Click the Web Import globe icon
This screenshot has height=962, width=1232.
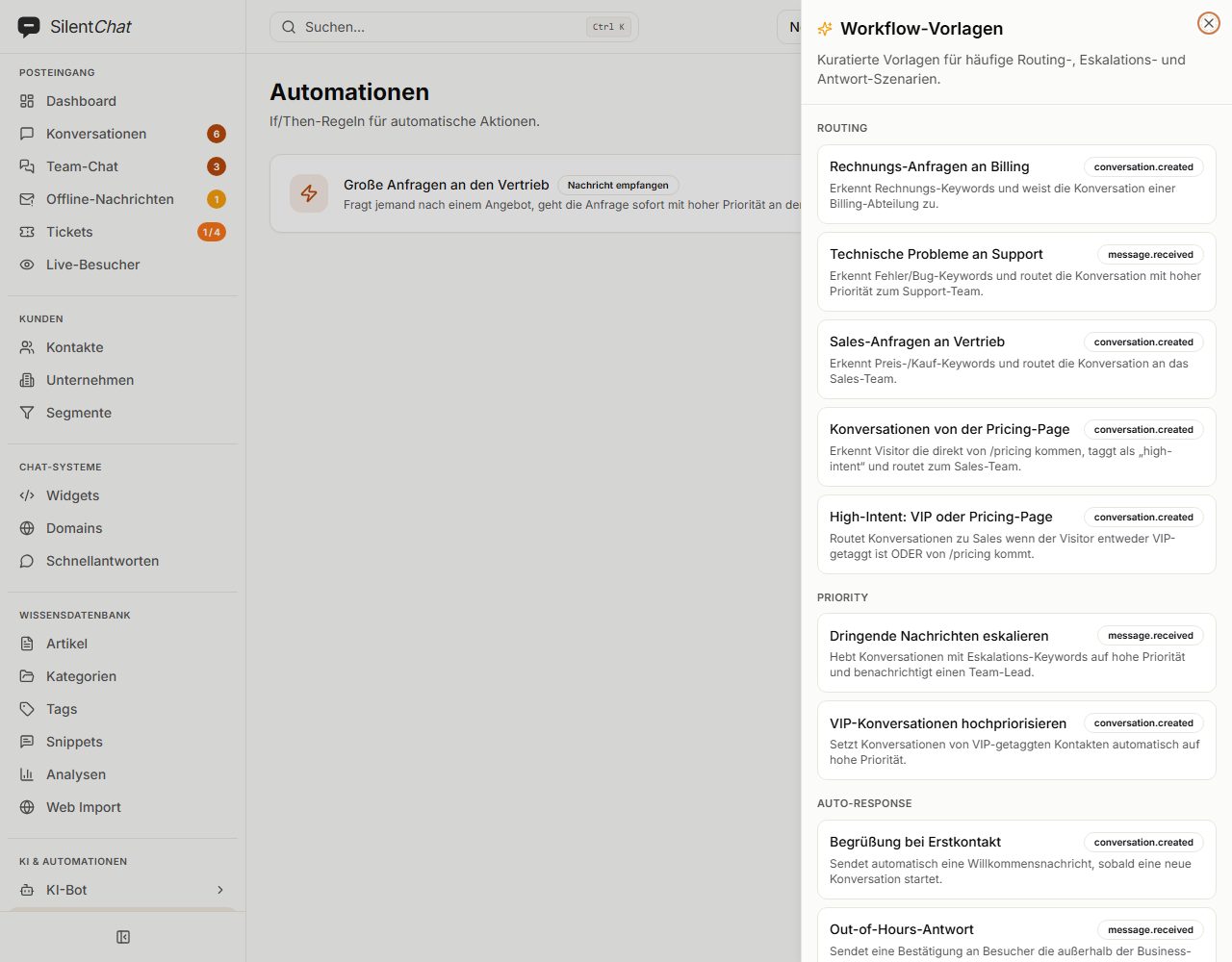tap(27, 807)
